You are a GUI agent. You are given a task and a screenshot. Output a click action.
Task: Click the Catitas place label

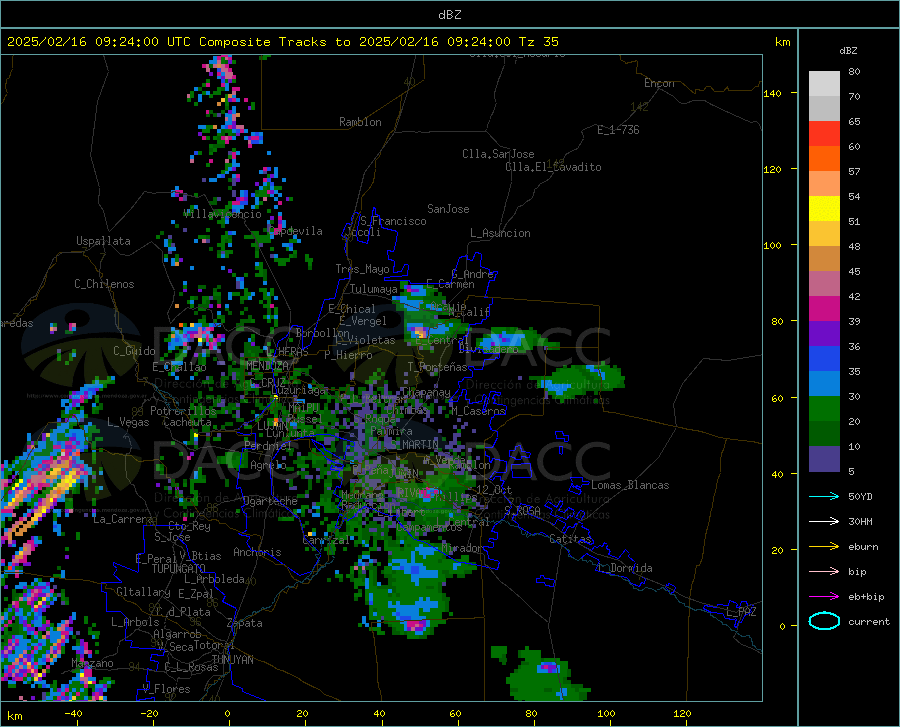point(571,539)
